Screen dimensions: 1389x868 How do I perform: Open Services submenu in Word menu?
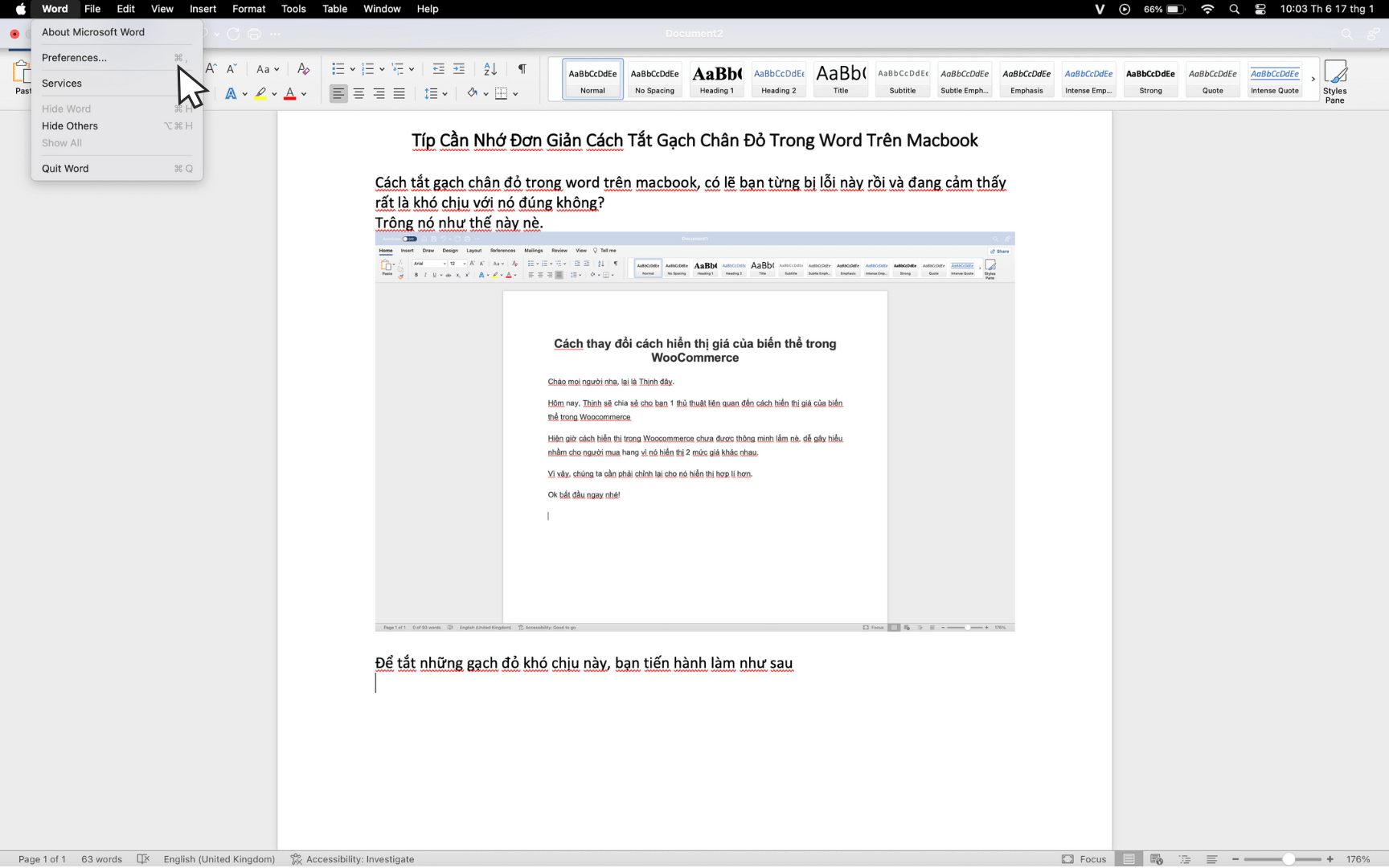pos(117,84)
